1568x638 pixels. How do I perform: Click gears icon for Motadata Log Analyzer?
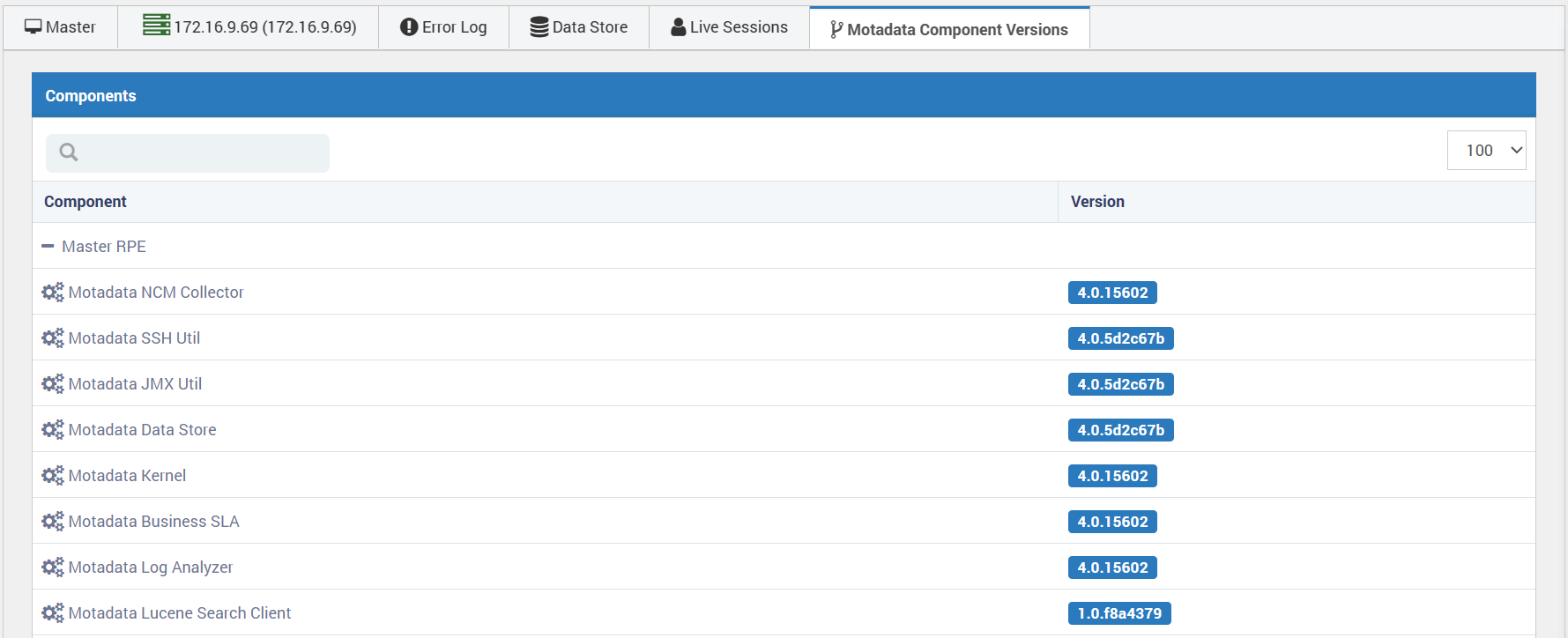[x=53, y=568]
